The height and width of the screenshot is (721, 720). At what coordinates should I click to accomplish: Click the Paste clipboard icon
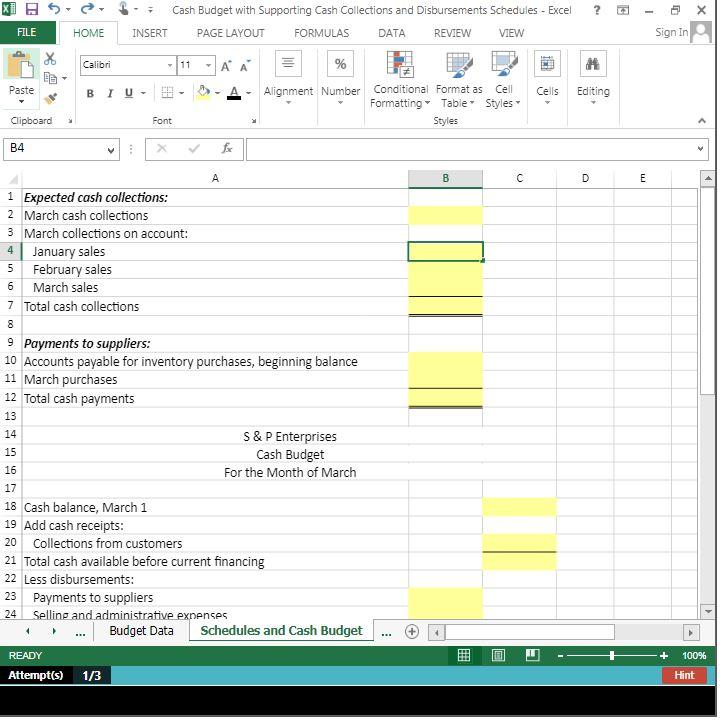pyautogui.click(x=21, y=65)
